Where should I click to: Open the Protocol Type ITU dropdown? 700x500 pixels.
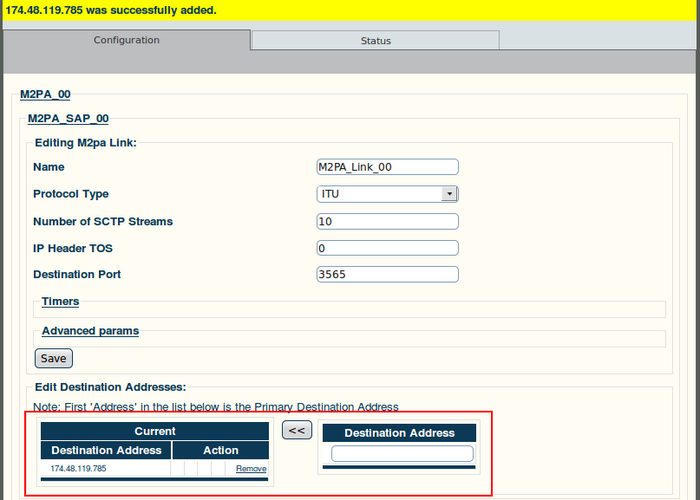388,194
